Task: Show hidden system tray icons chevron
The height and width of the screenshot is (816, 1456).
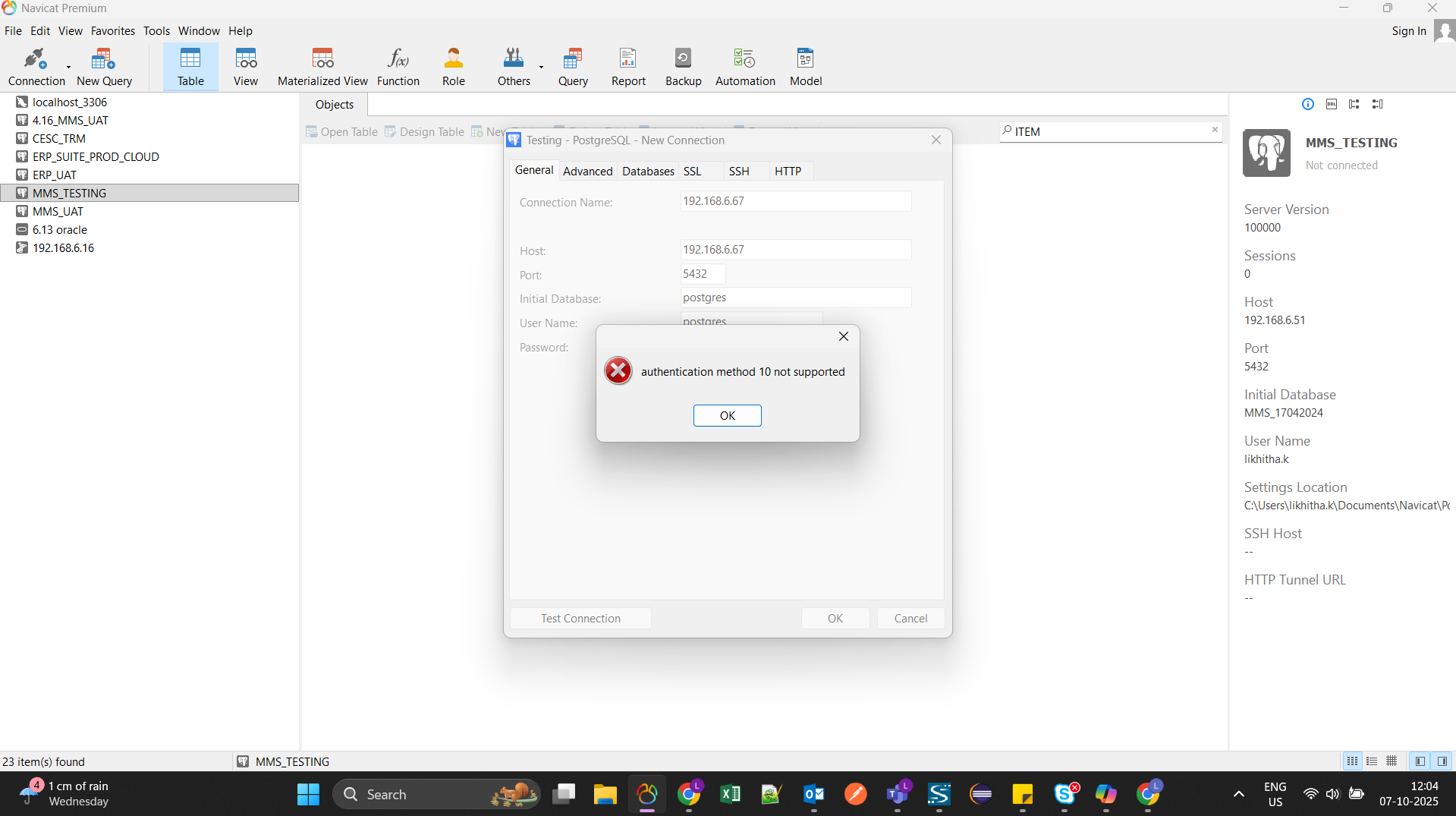Action: [1238, 794]
